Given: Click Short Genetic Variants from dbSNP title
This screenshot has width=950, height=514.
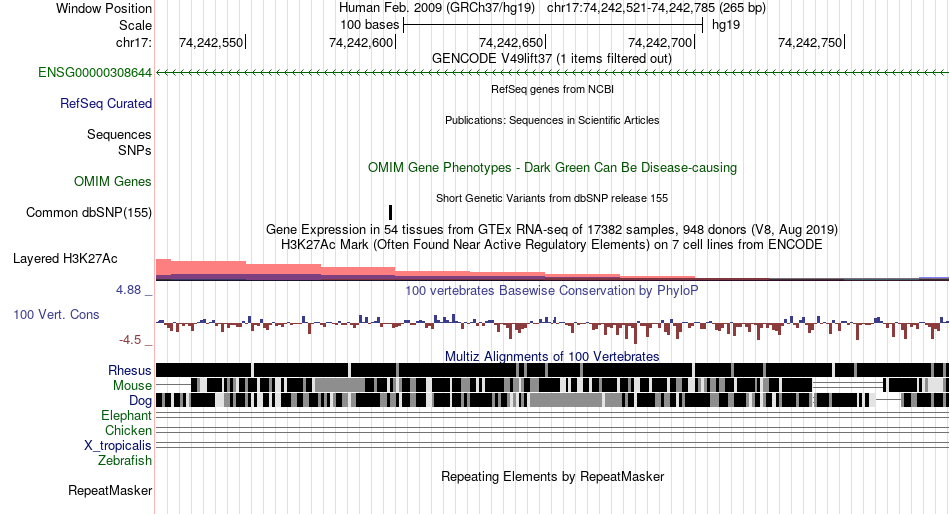Looking at the screenshot, I should point(552,198).
